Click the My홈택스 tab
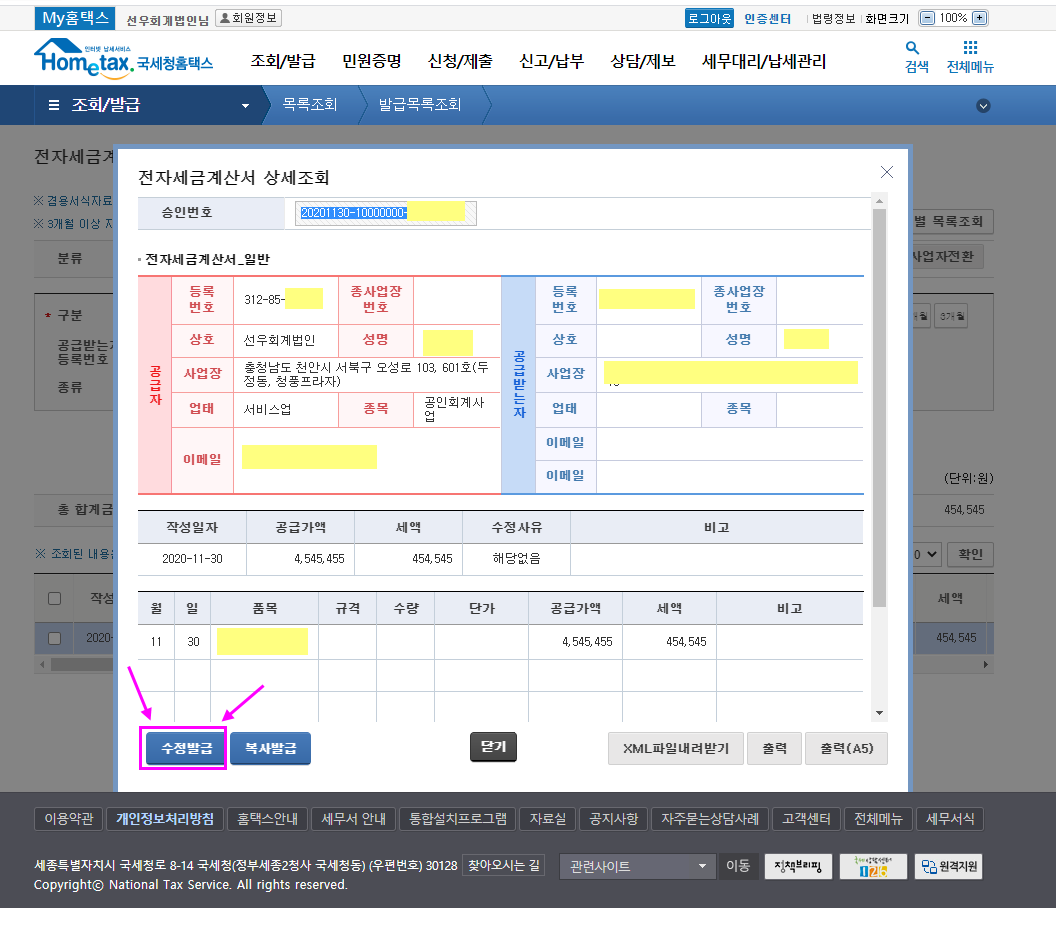 pos(75,18)
